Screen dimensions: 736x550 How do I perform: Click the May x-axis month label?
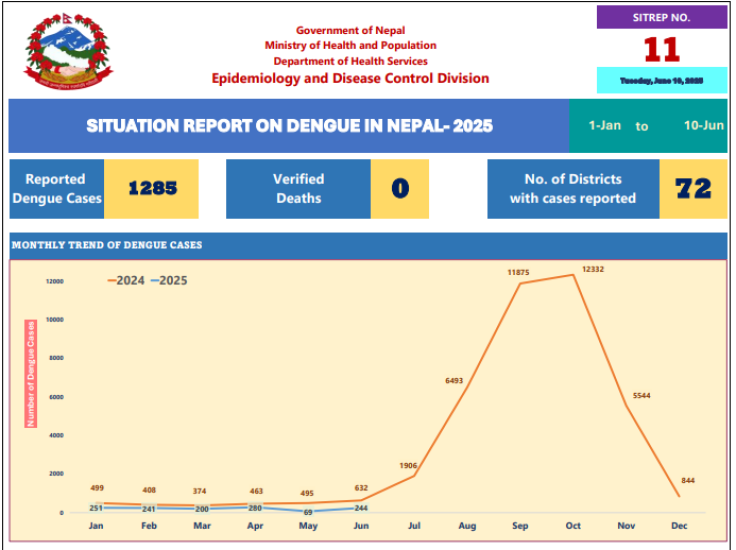pos(308,526)
